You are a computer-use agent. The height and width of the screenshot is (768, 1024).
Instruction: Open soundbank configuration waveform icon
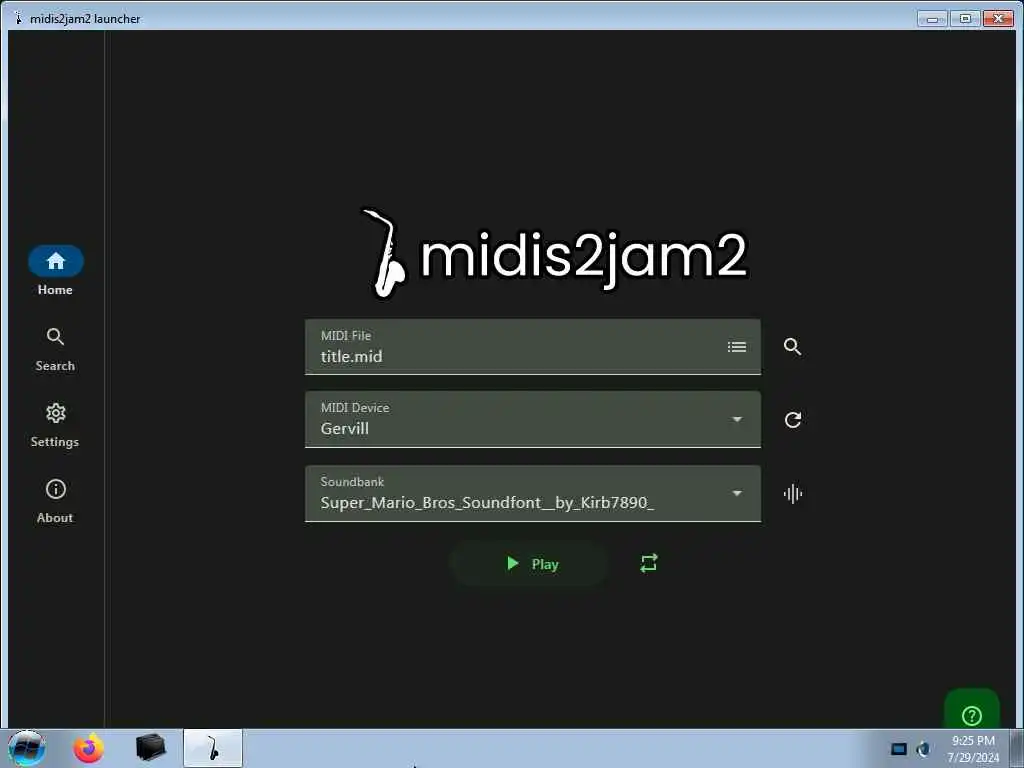(x=792, y=494)
